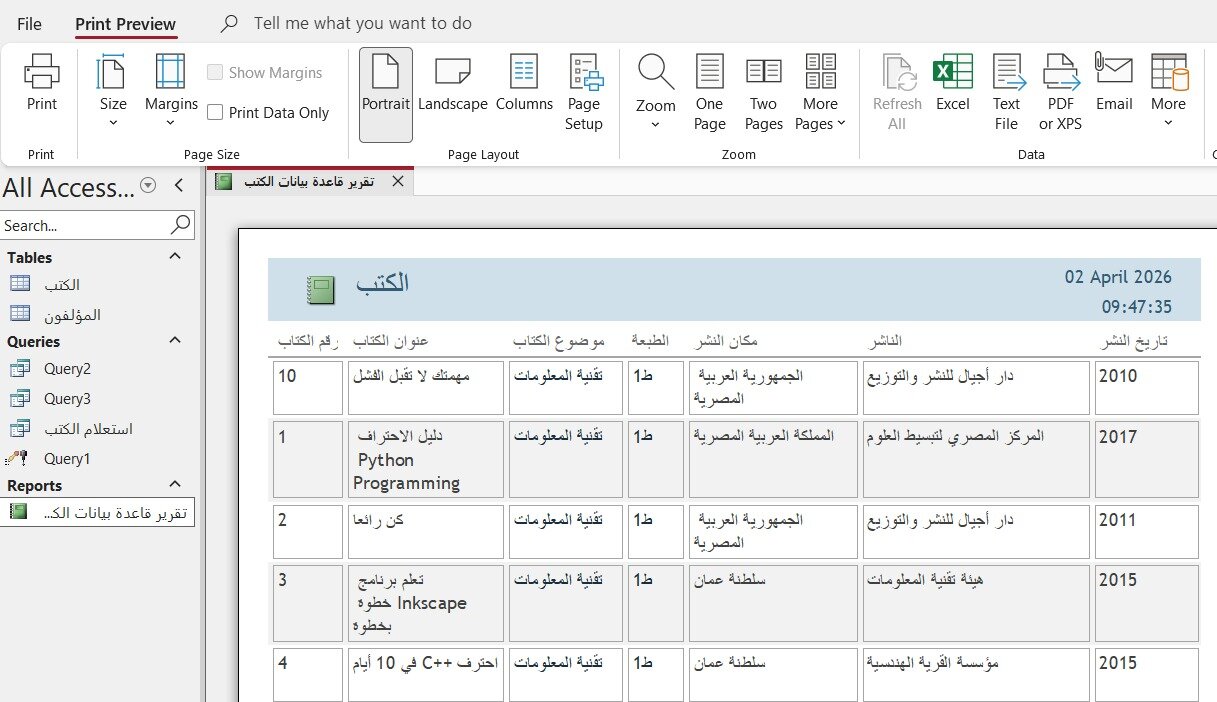Export report as PDF or XPS

1060,93
